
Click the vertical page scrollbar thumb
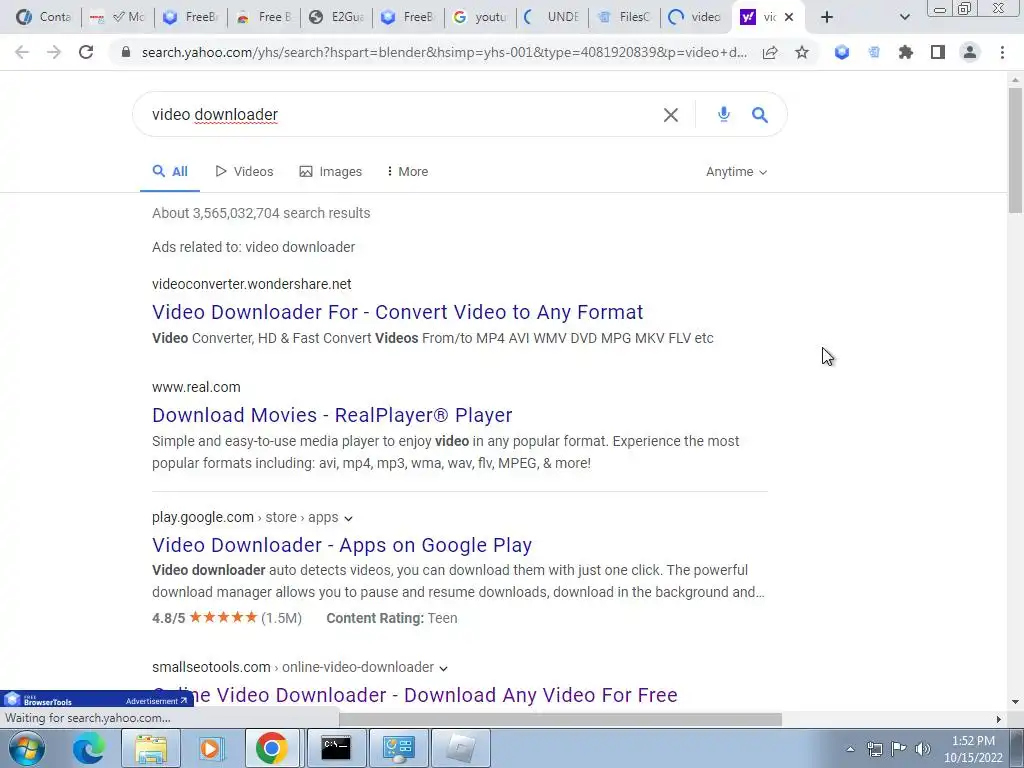1015,150
